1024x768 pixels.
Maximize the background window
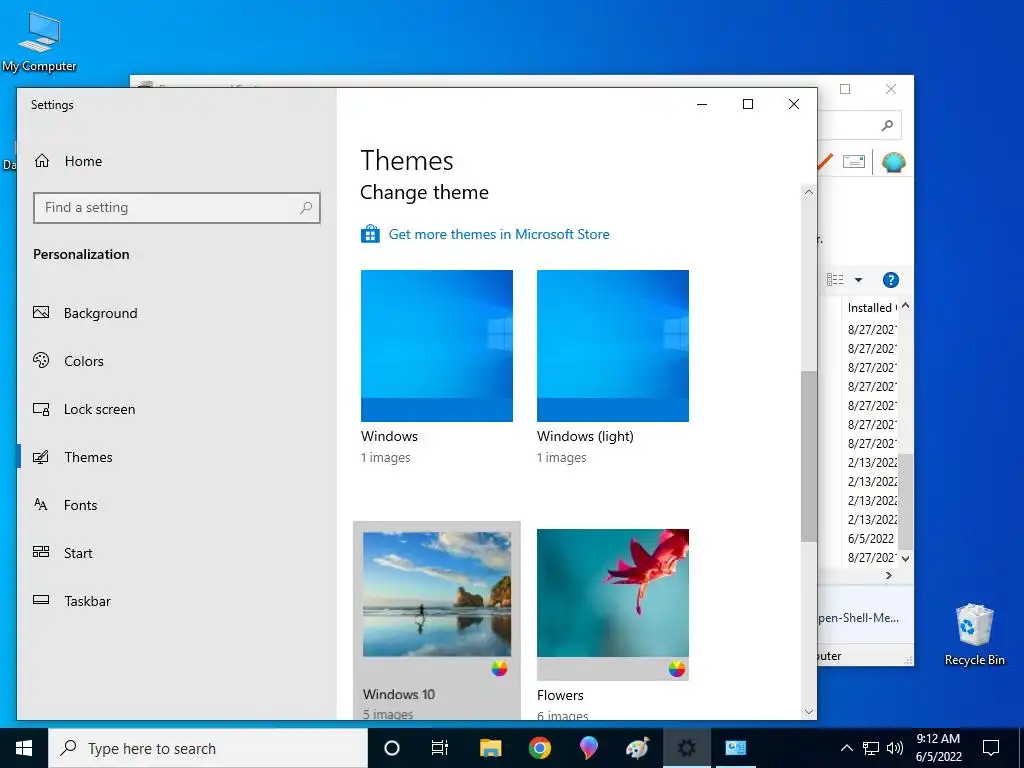(x=845, y=89)
